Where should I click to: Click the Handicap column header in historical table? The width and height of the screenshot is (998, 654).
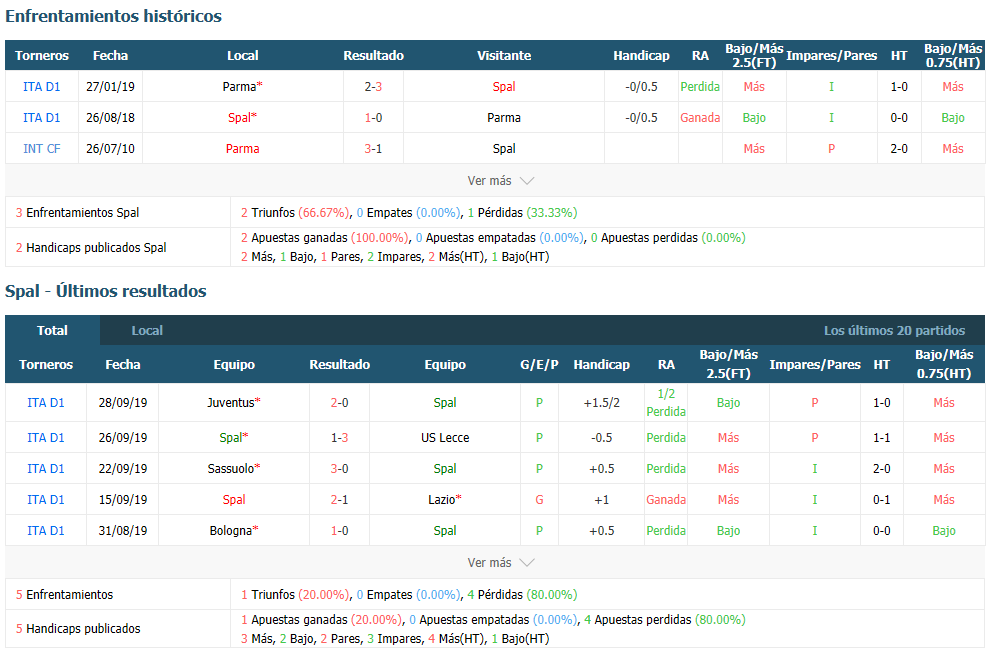641,56
